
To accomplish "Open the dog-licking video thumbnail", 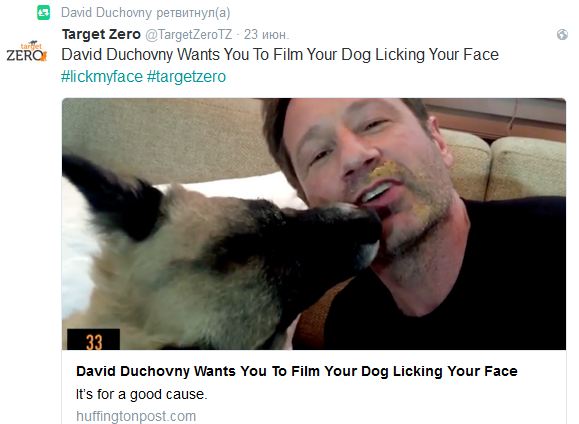I will [314, 224].
